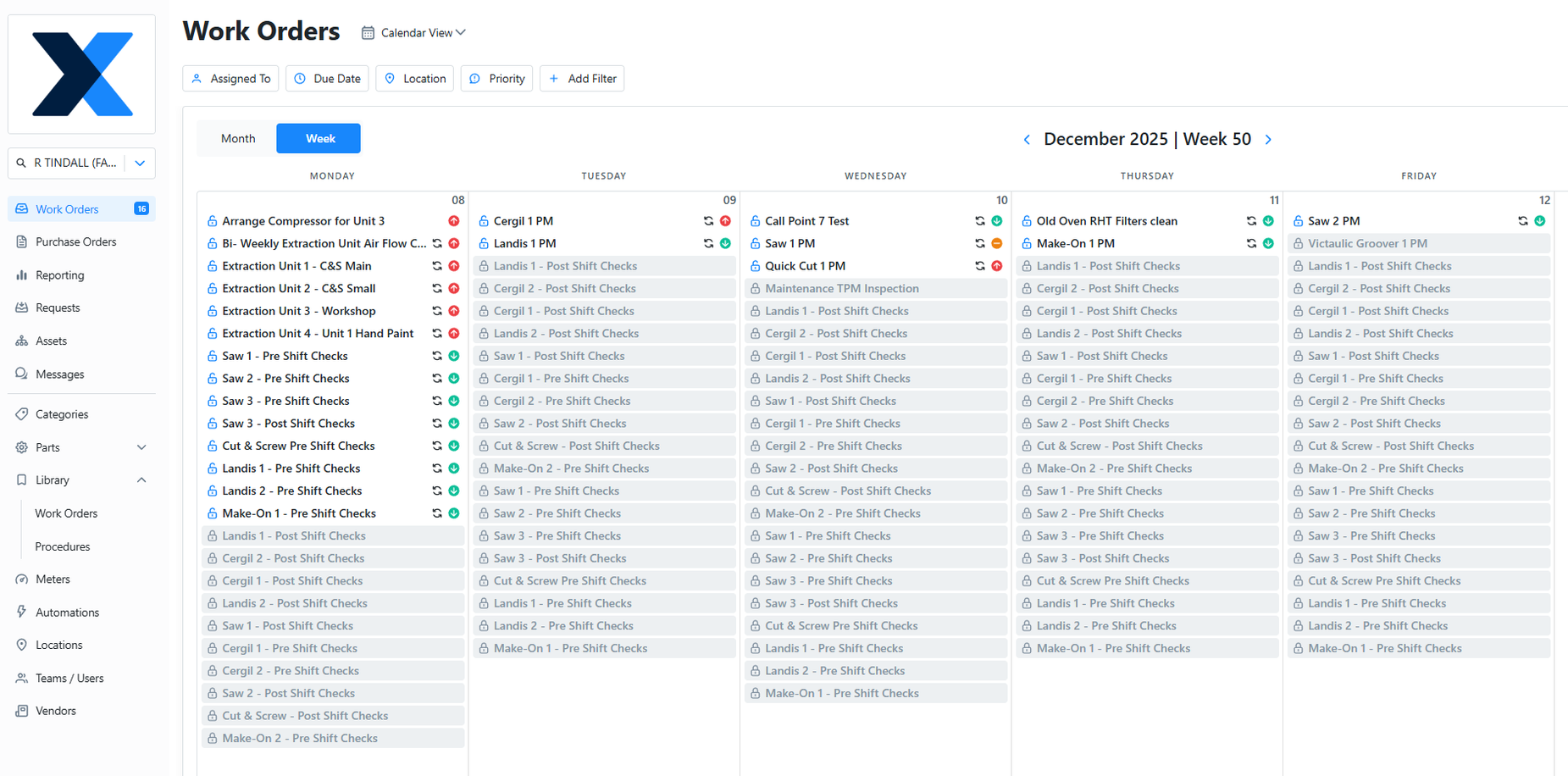Expand the R TINDALL assignee dropdown
This screenshot has height=776, width=1568.
coord(140,163)
